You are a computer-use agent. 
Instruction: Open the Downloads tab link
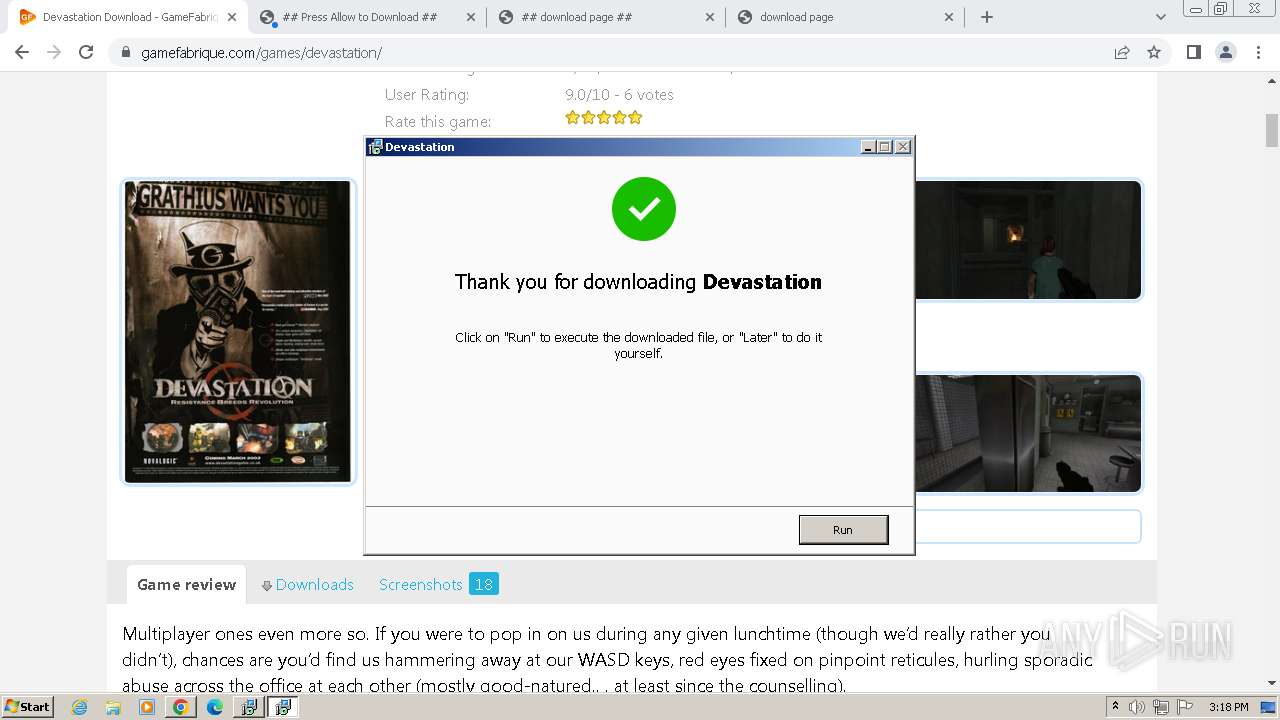(x=308, y=585)
